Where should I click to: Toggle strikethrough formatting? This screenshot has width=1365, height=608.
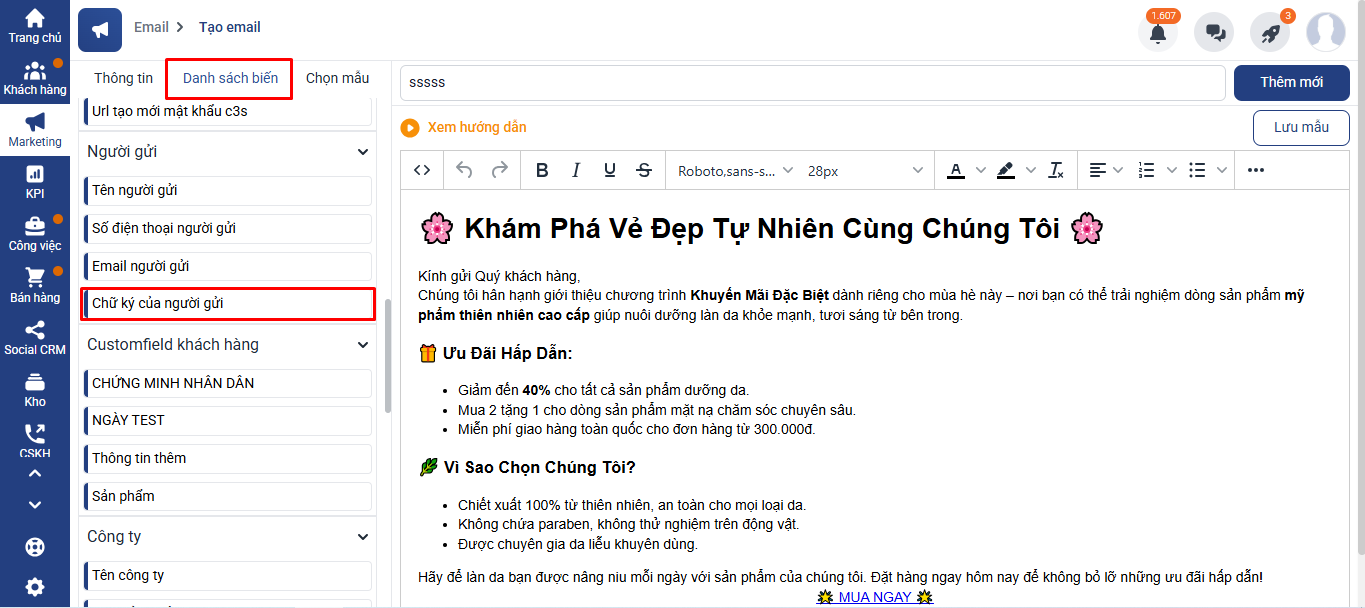tap(644, 171)
